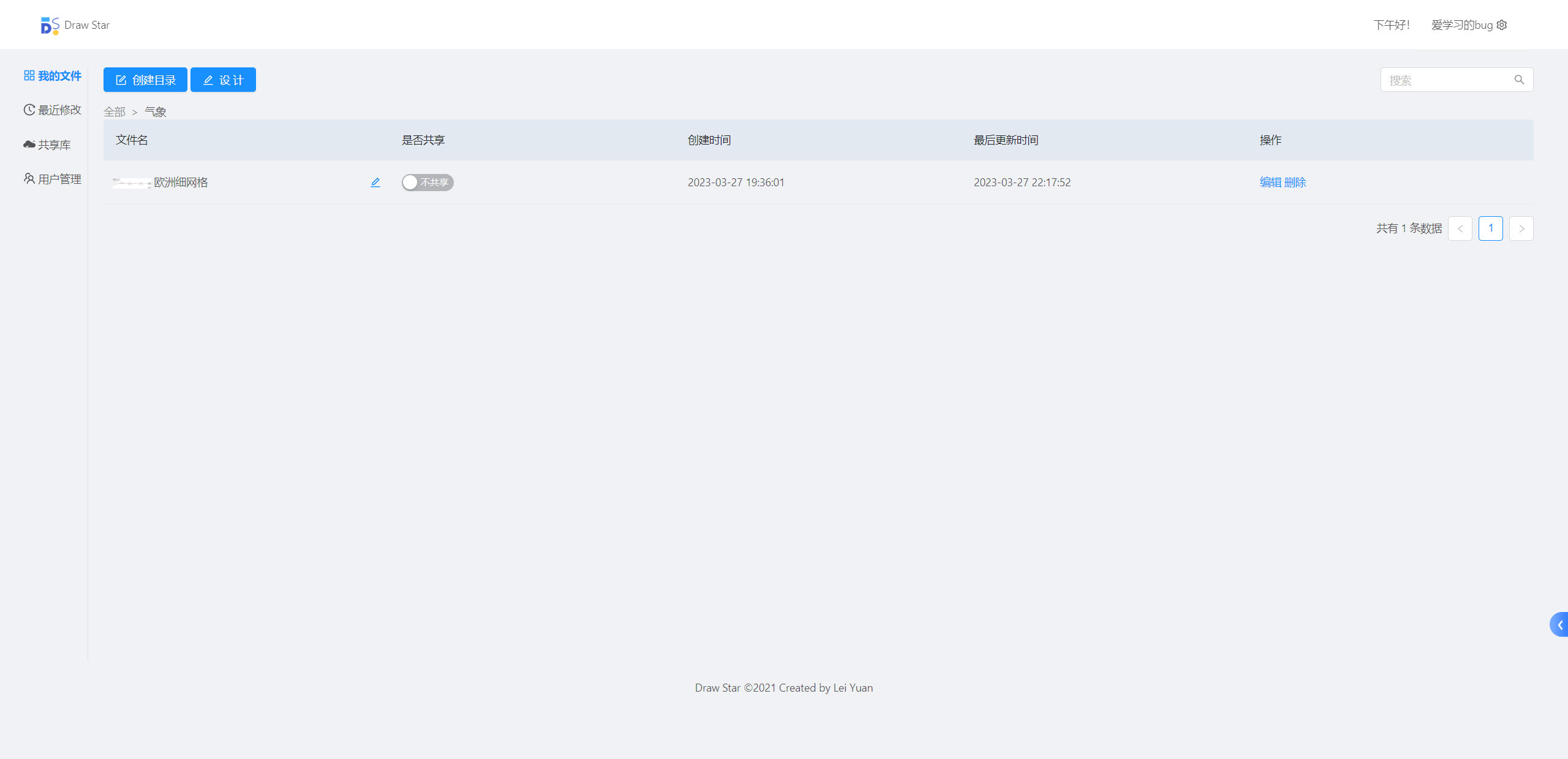
Task: Click 气象 breadcrumb item
Action: pos(155,111)
